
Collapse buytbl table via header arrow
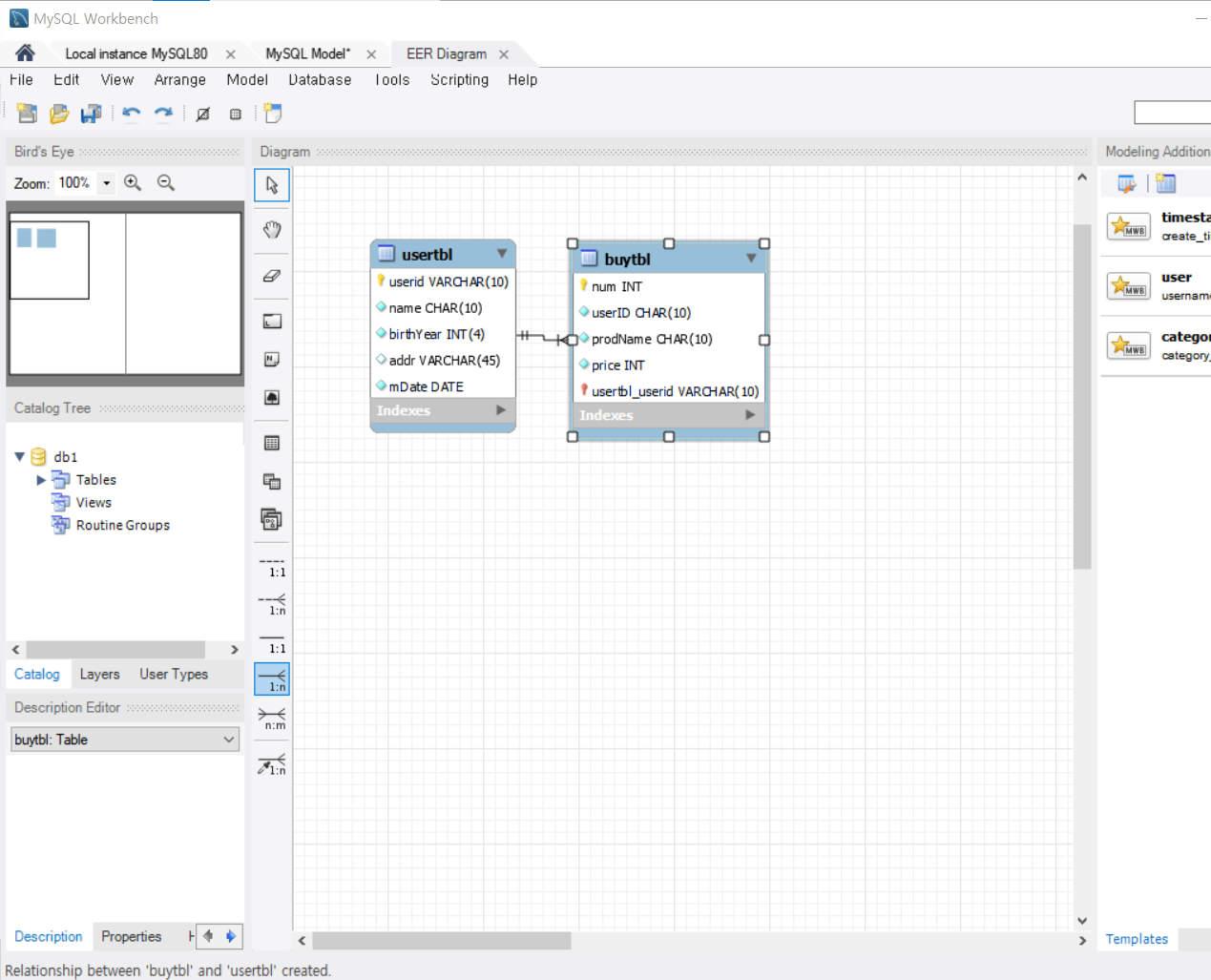[x=751, y=259]
